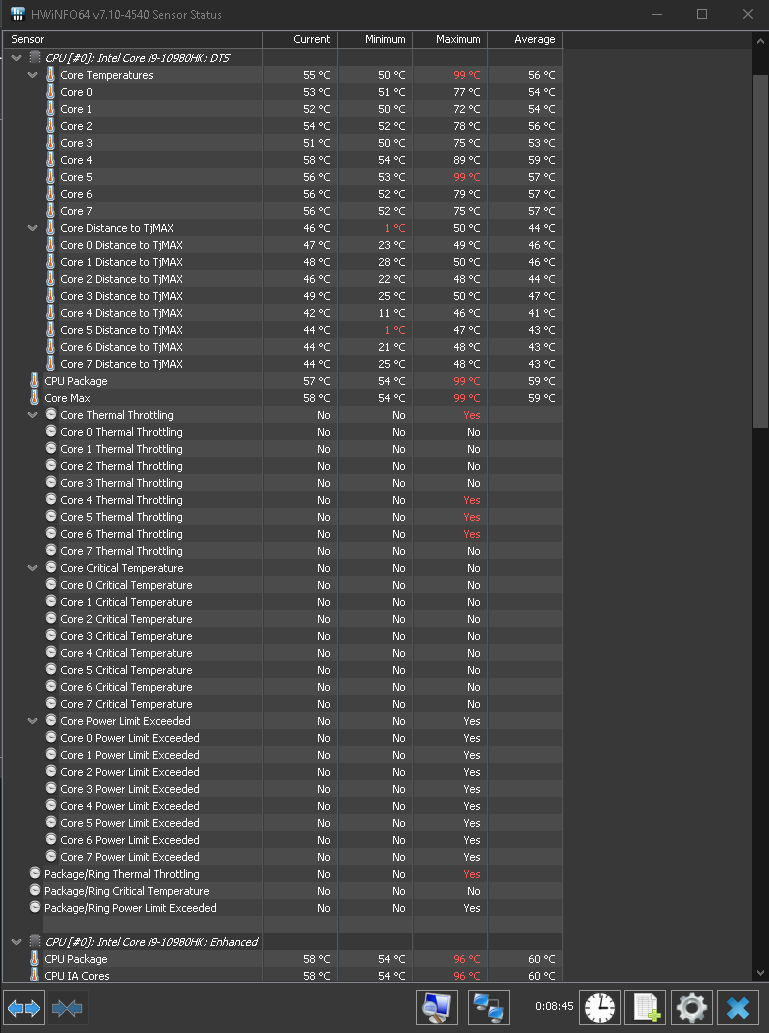Collapse the Core Power Limit Exceeded group
Viewport: 769px width, 1033px height.
(x=32, y=721)
